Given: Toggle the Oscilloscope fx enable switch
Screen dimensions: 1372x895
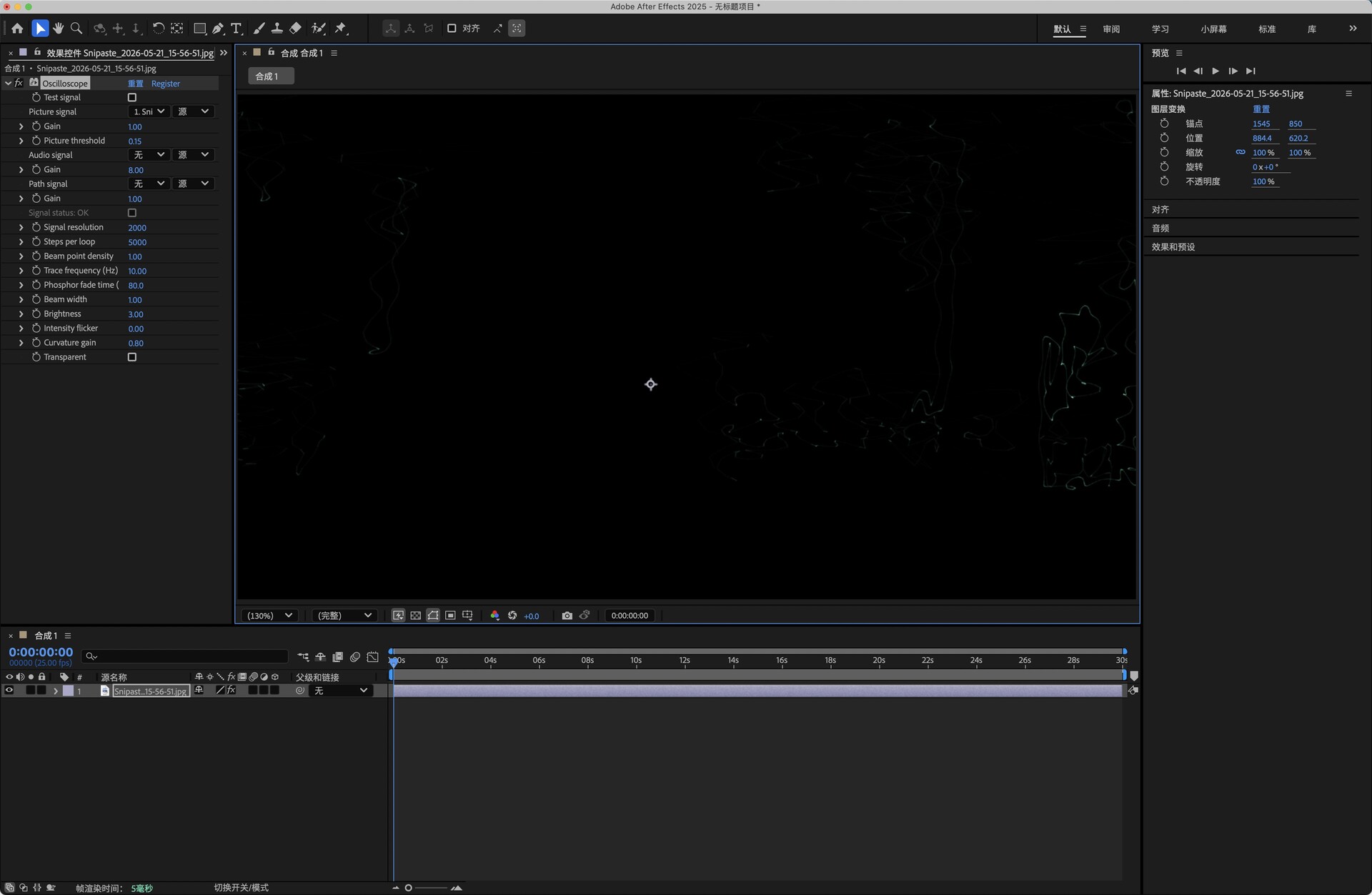Looking at the screenshot, I should [19, 83].
